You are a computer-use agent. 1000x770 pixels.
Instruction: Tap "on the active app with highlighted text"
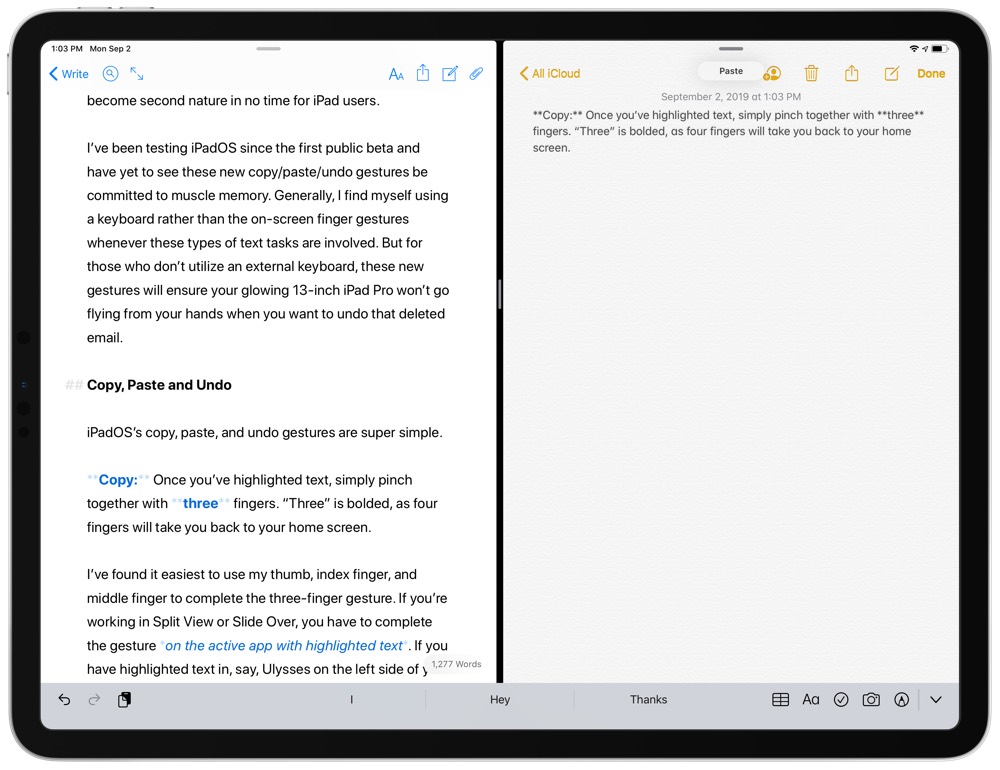click(x=284, y=646)
